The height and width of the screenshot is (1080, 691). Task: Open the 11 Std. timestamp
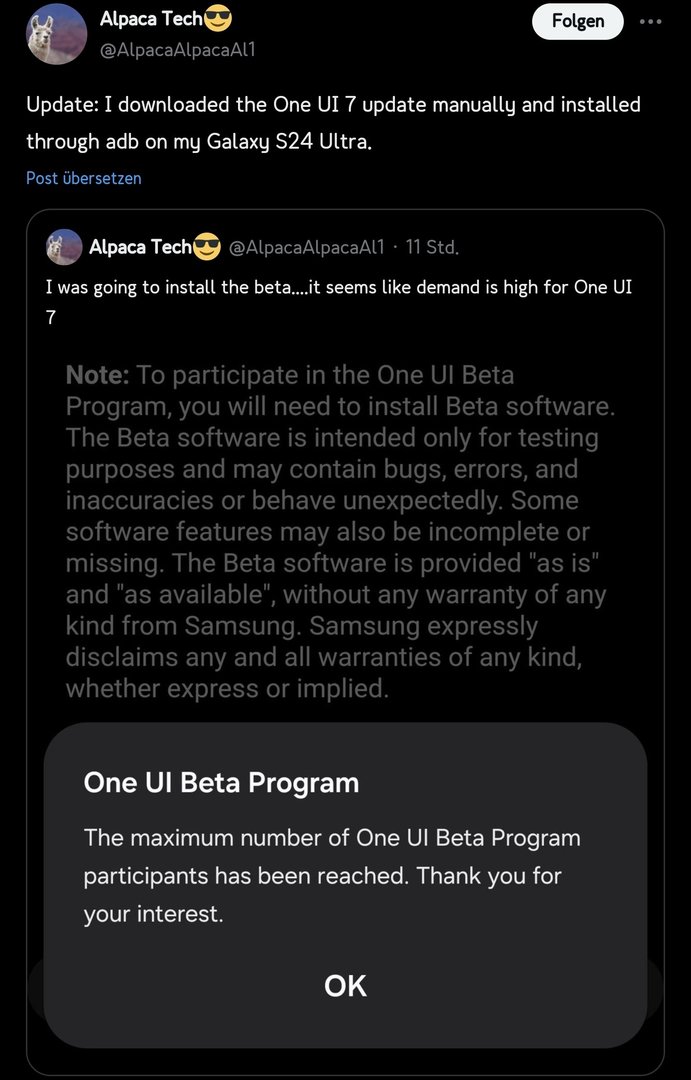tap(432, 247)
